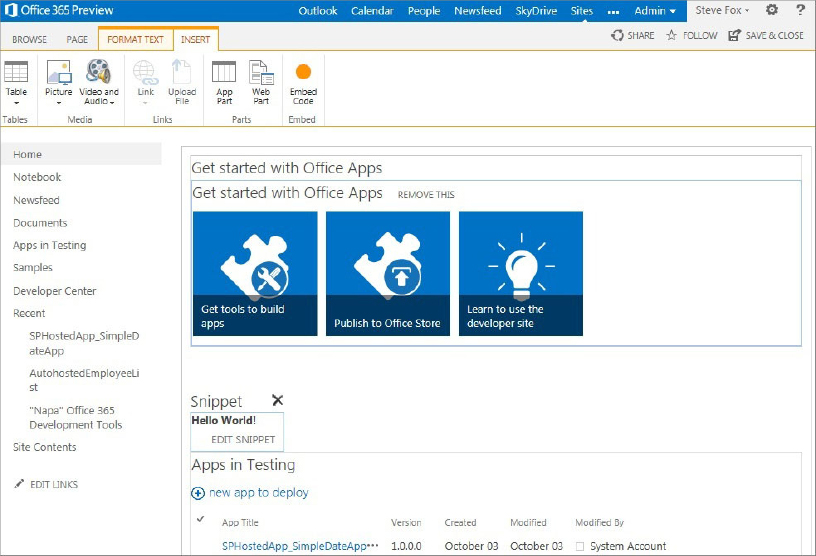Image resolution: width=816 pixels, height=556 pixels.
Task: Open Newsfeed in the top bar
Action: 477,10
